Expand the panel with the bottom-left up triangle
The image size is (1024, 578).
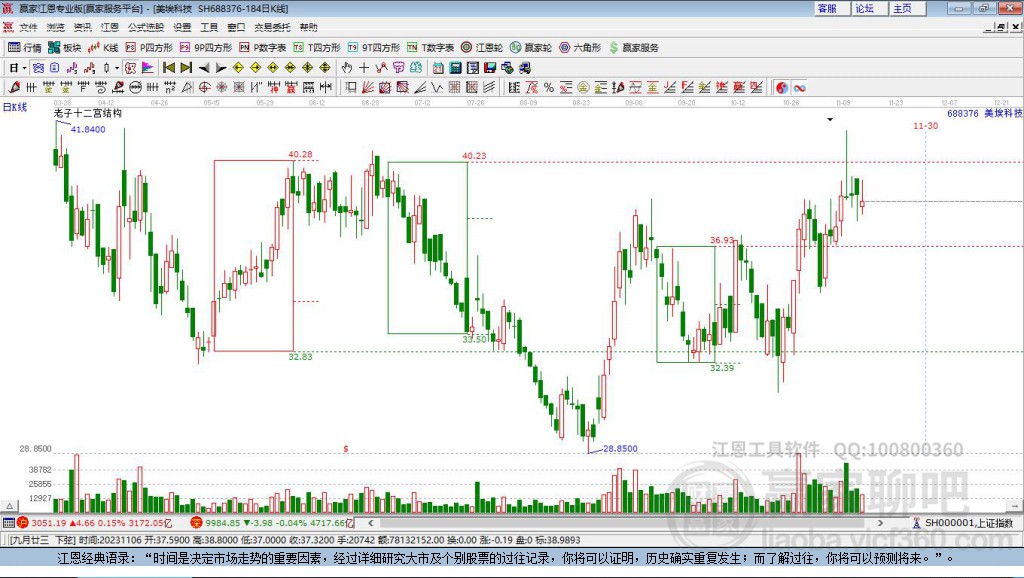click(10, 506)
